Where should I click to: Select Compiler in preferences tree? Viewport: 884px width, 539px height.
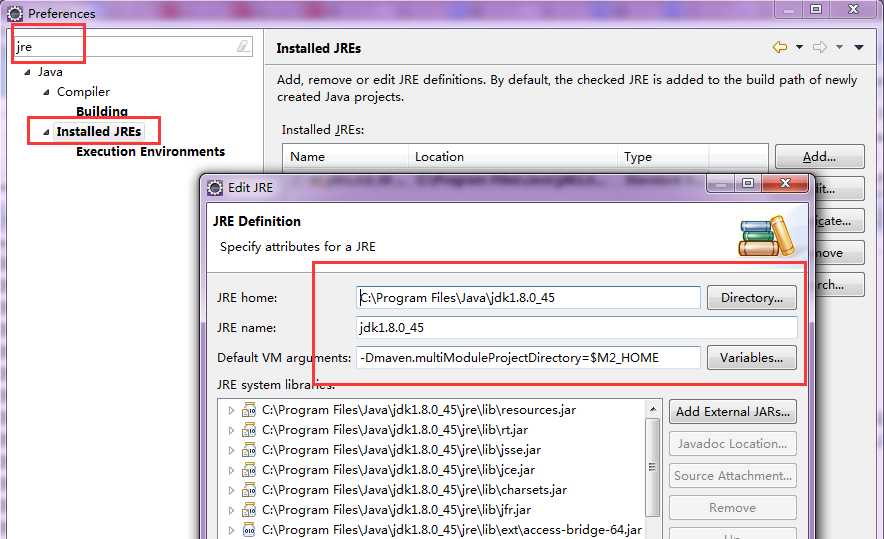coord(83,91)
